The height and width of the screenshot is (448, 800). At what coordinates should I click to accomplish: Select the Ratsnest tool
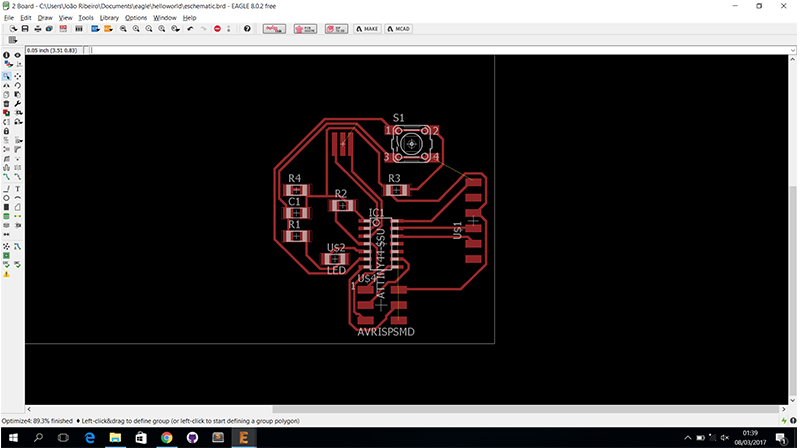(x=7, y=246)
